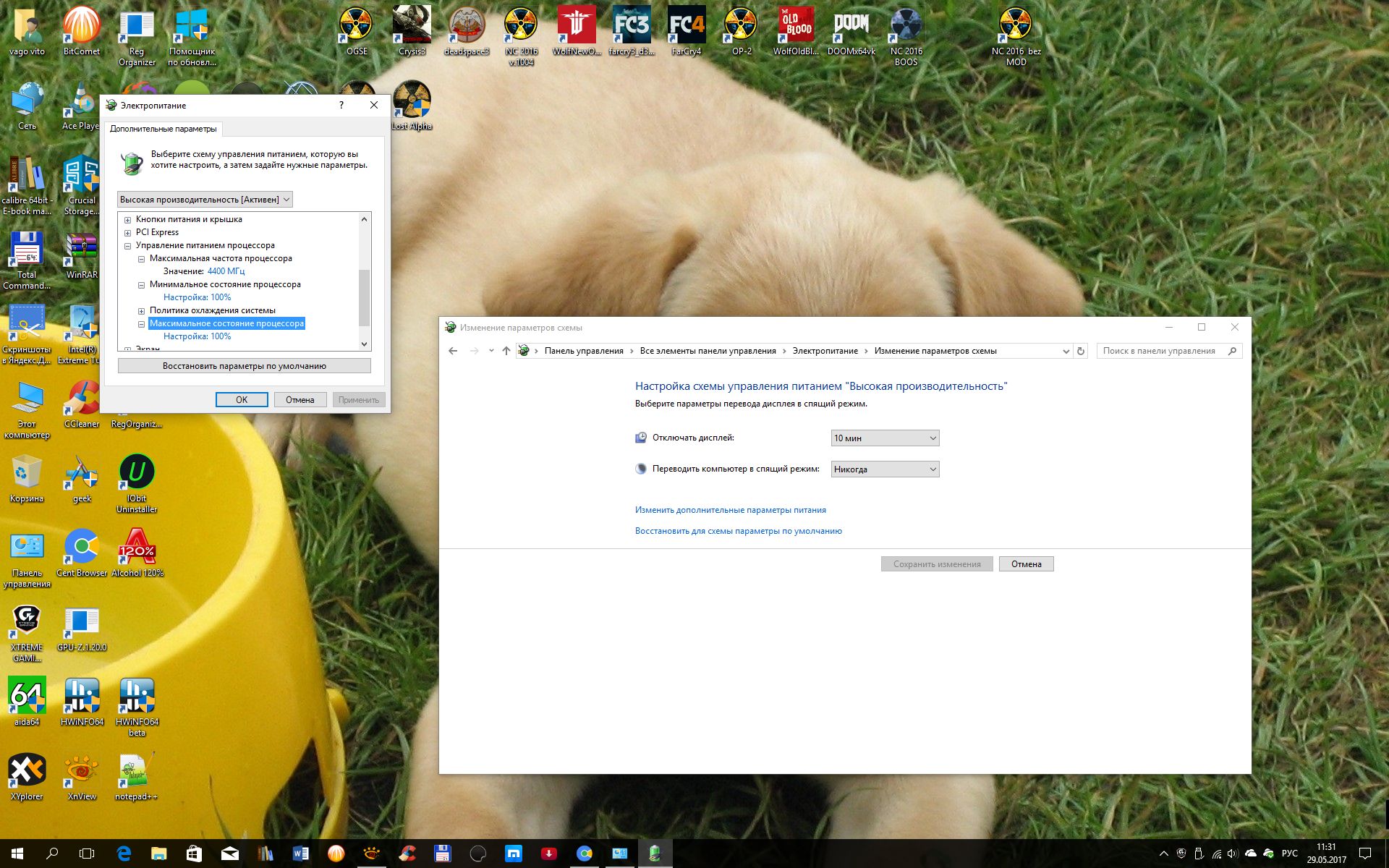Click "Электропитание" in the breadcrumb path
This screenshot has width=1389, height=868.
[825, 351]
